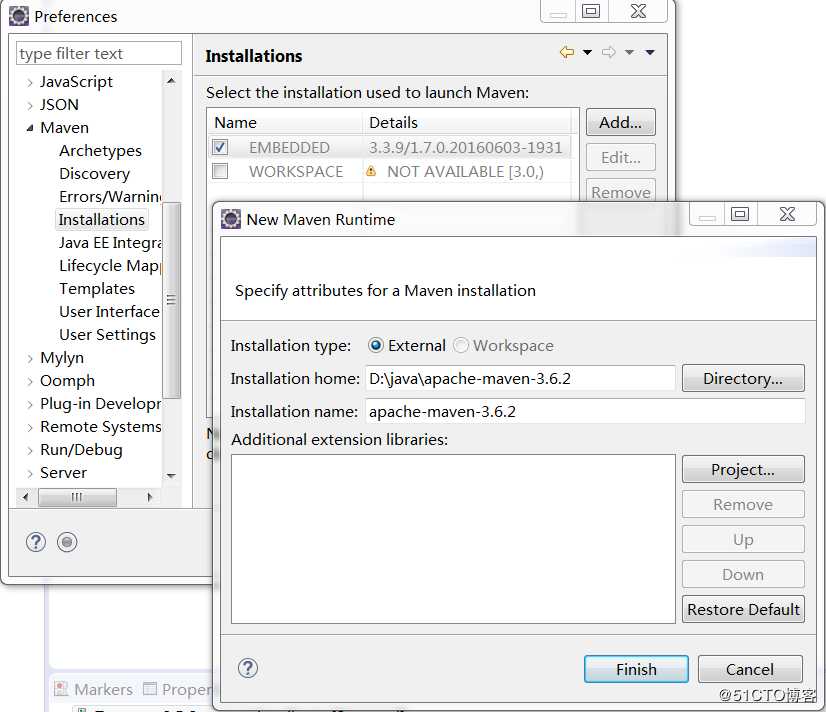Select Templates under Maven
This screenshot has height=712, width=826.
click(97, 289)
